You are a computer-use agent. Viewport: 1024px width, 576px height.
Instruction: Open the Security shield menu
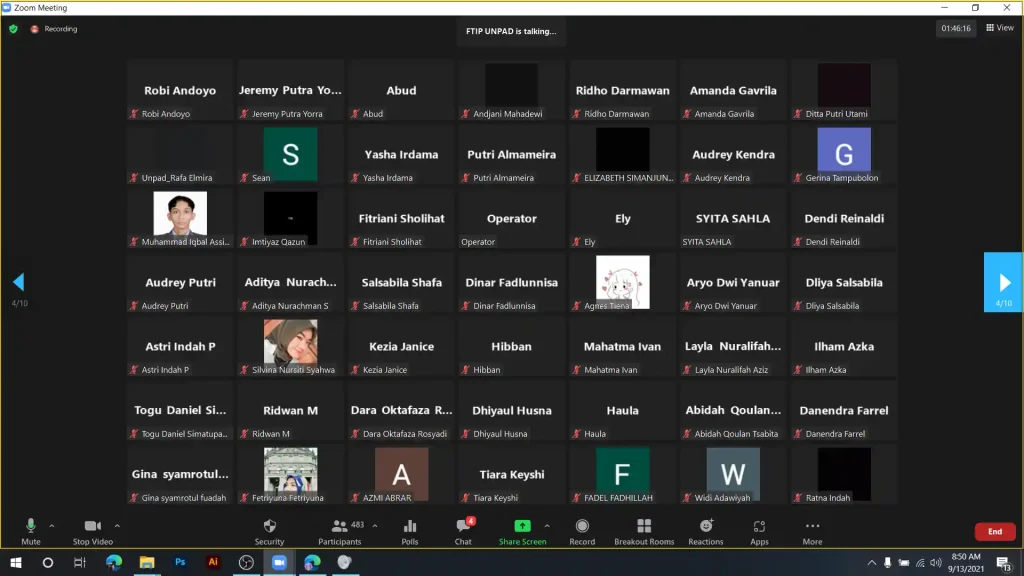[x=269, y=532]
